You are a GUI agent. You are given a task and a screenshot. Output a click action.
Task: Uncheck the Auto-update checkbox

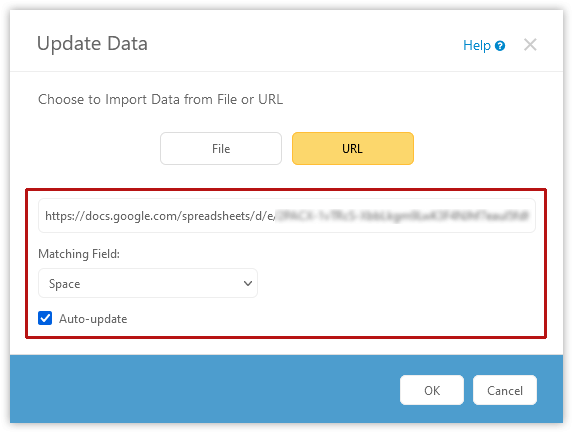pyautogui.click(x=45, y=318)
